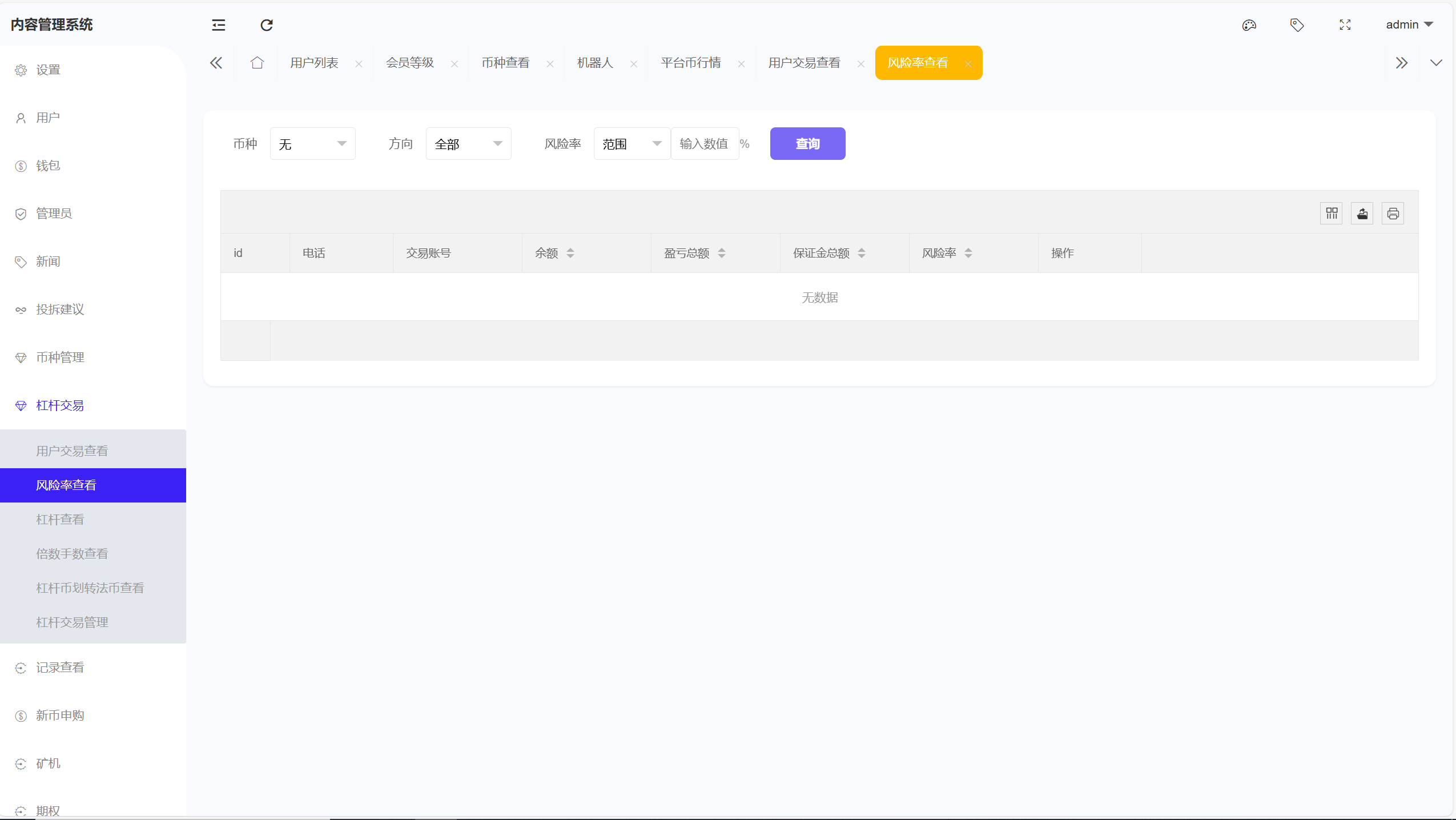Click the 查询 button
Image resolution: width=1456 pixels, height=820 pixels.
tap(807, 144)
